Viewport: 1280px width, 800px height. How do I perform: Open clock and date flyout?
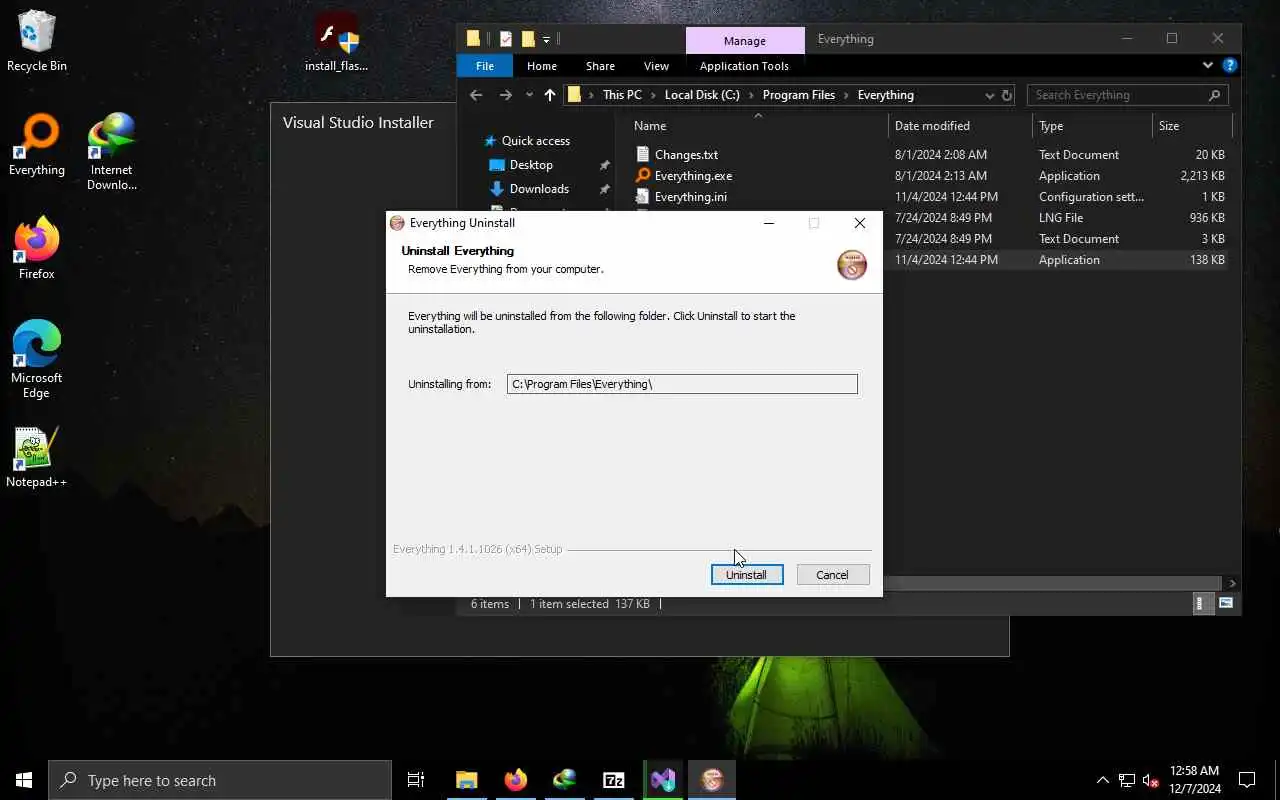[x=1194, y=780]
